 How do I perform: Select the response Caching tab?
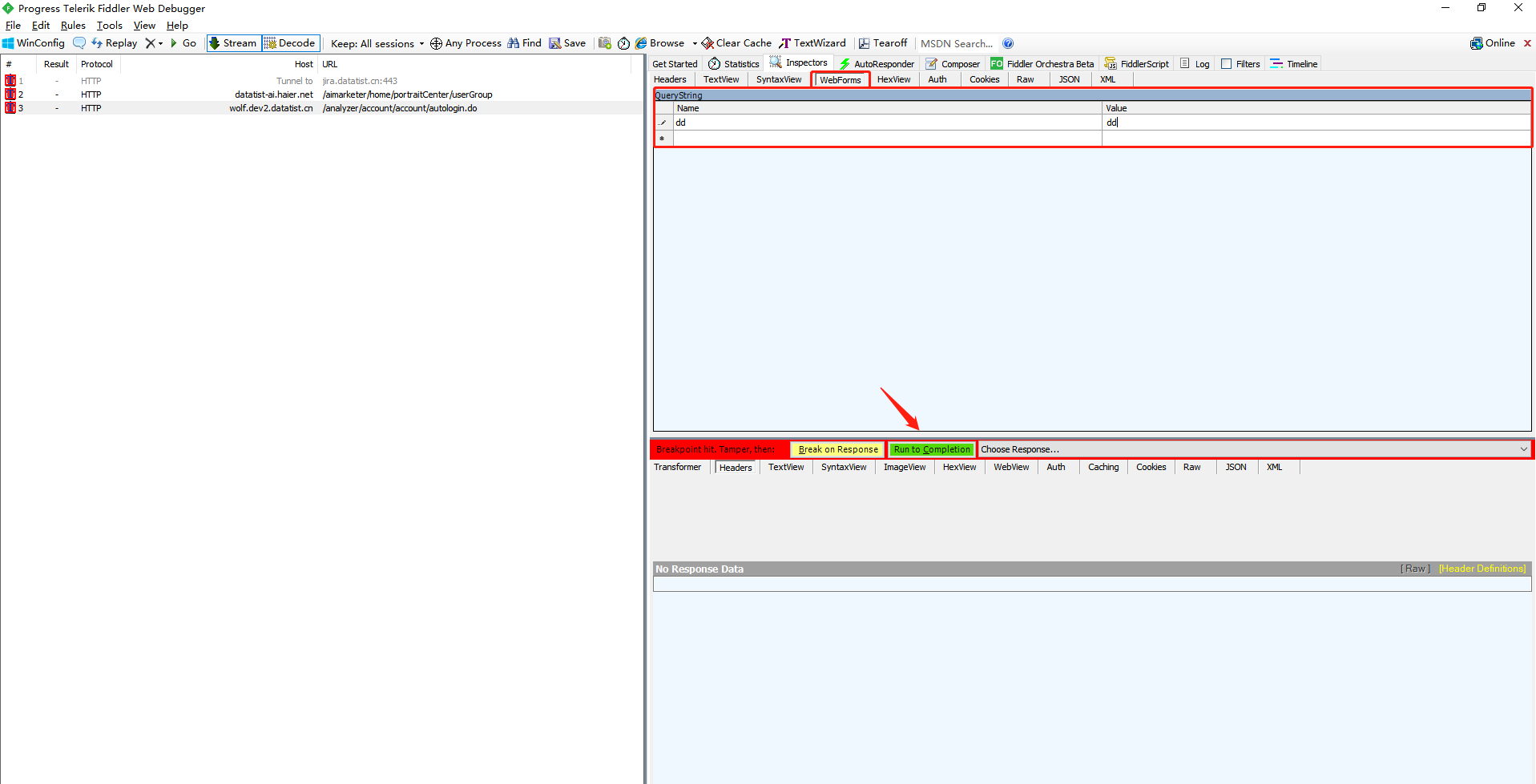[x=1103, y=467]
